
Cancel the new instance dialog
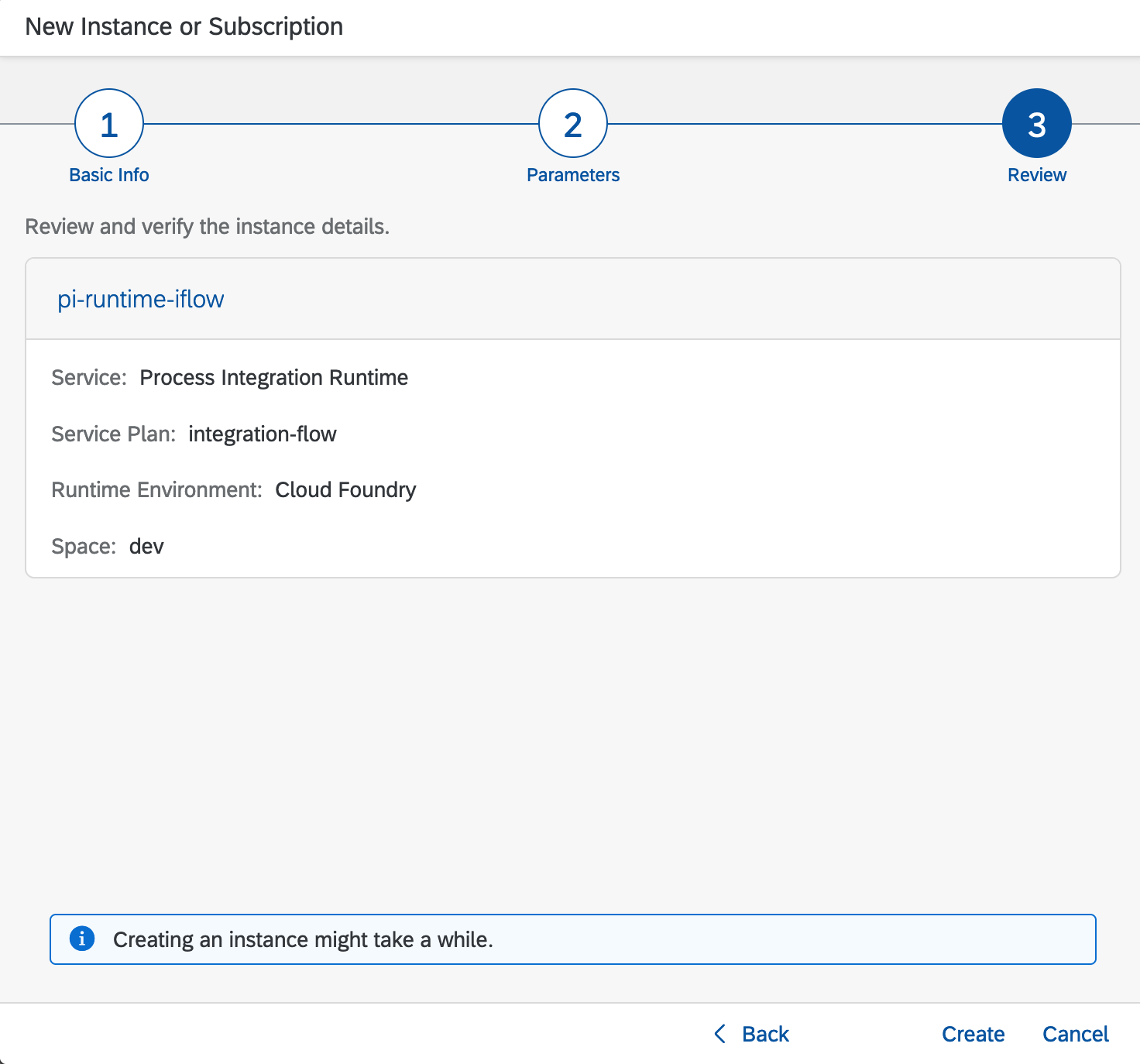1076,1034
